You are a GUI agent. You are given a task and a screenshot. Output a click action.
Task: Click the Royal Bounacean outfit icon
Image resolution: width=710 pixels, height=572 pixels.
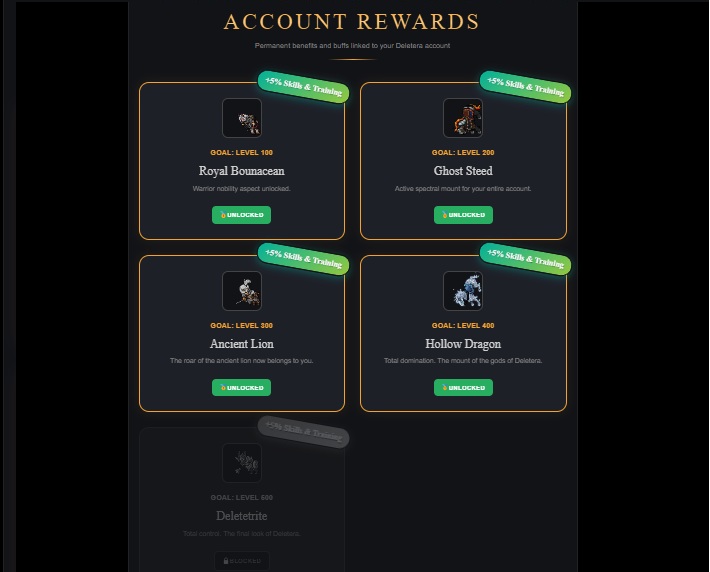(x=242, y=118)
